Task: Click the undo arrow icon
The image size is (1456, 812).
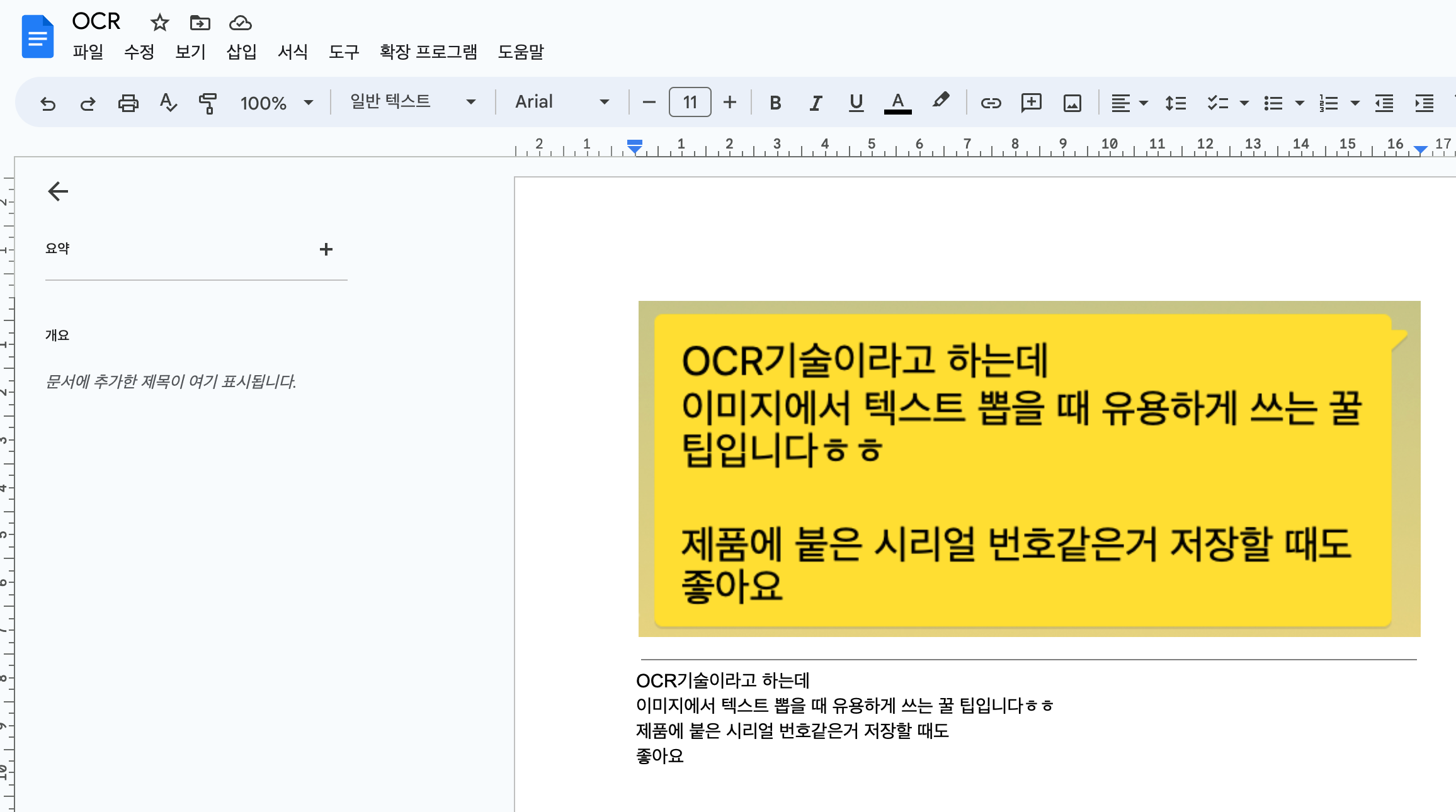Action: click(x=48, y=103)
